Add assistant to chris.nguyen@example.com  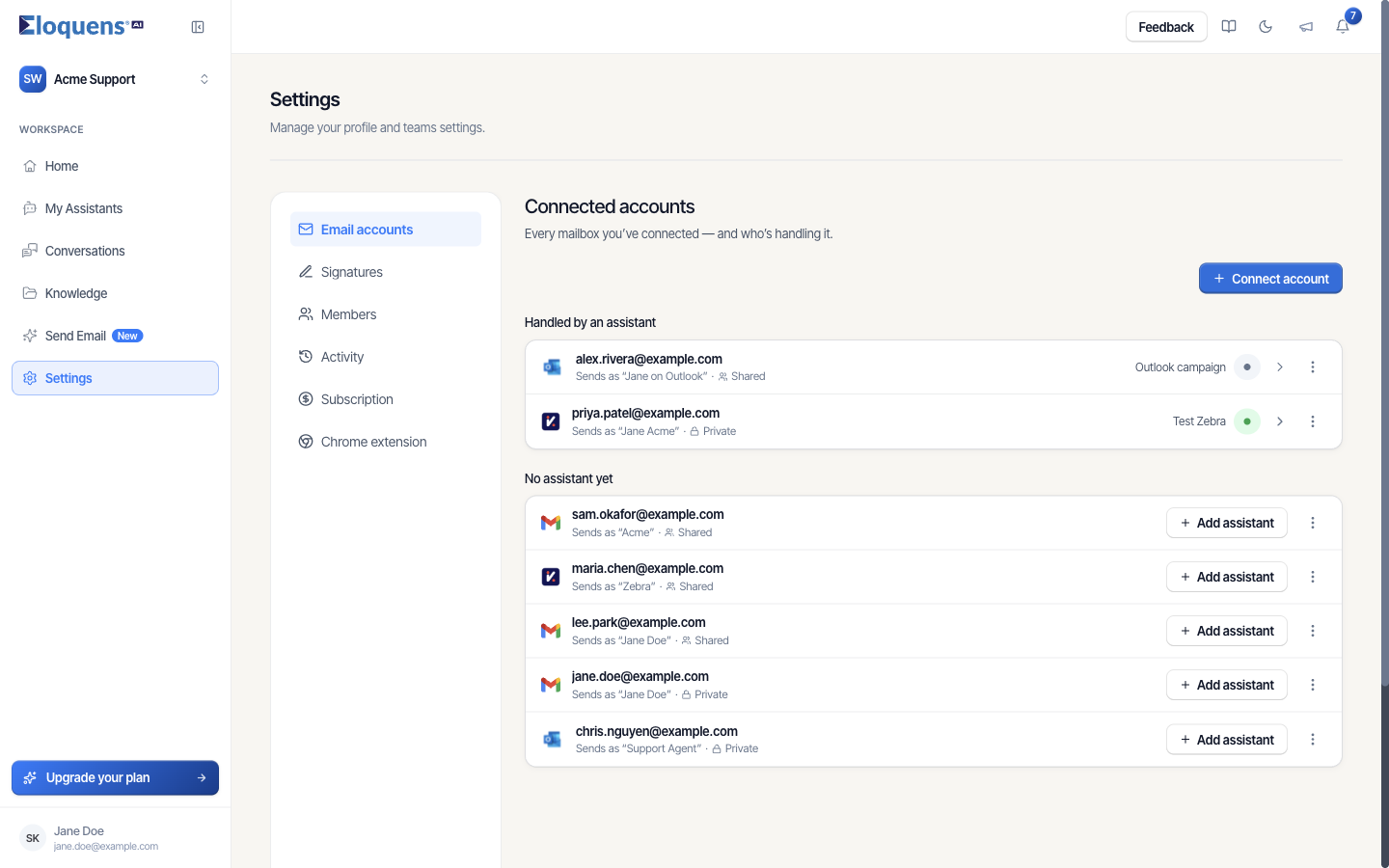(x=1227, y=740)
